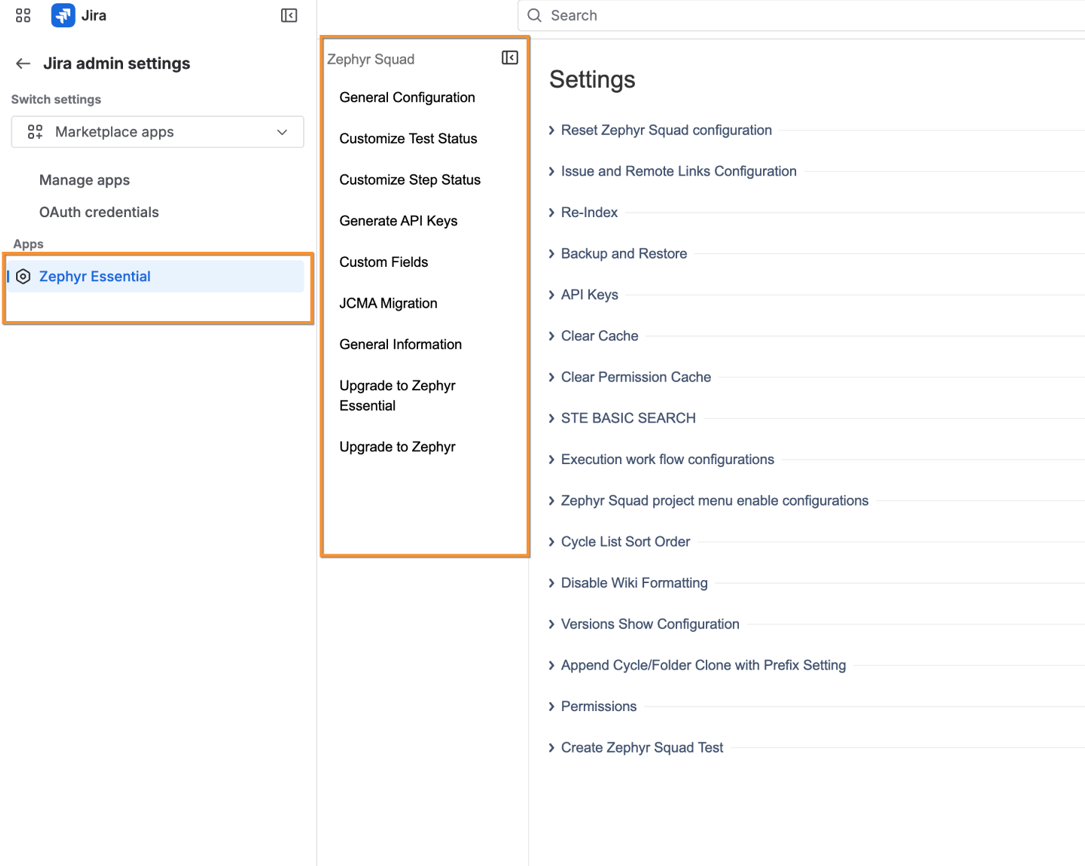Open OAuth credentials settings

point(99,212)
